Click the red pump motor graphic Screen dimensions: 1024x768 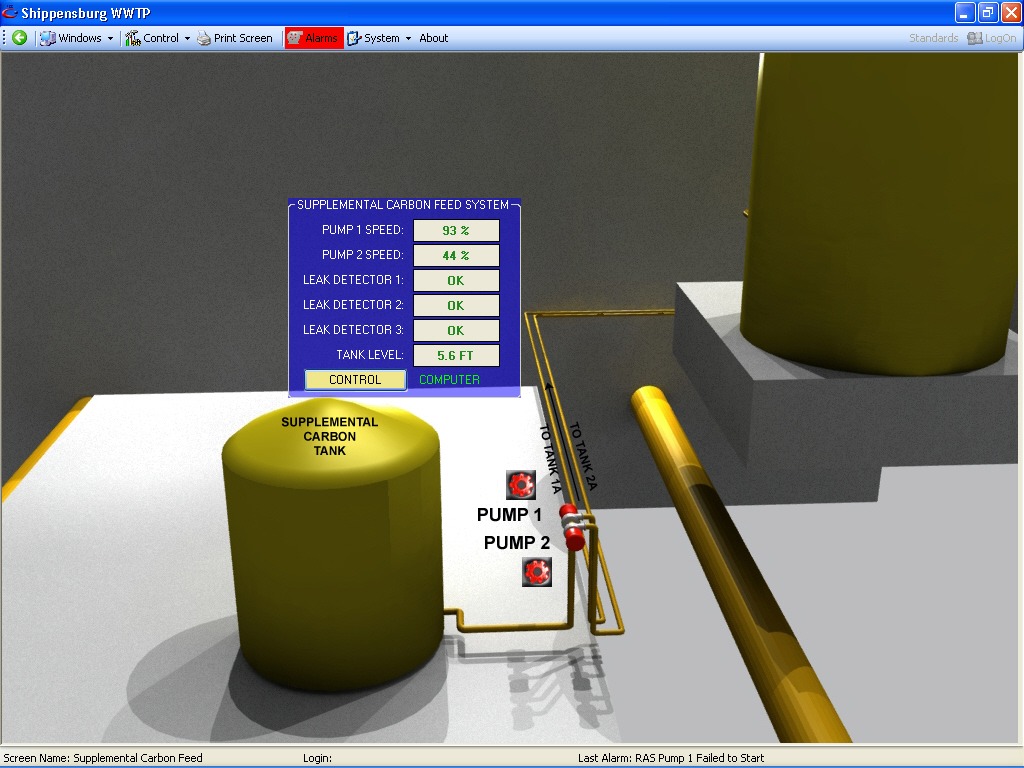(572, 526)
